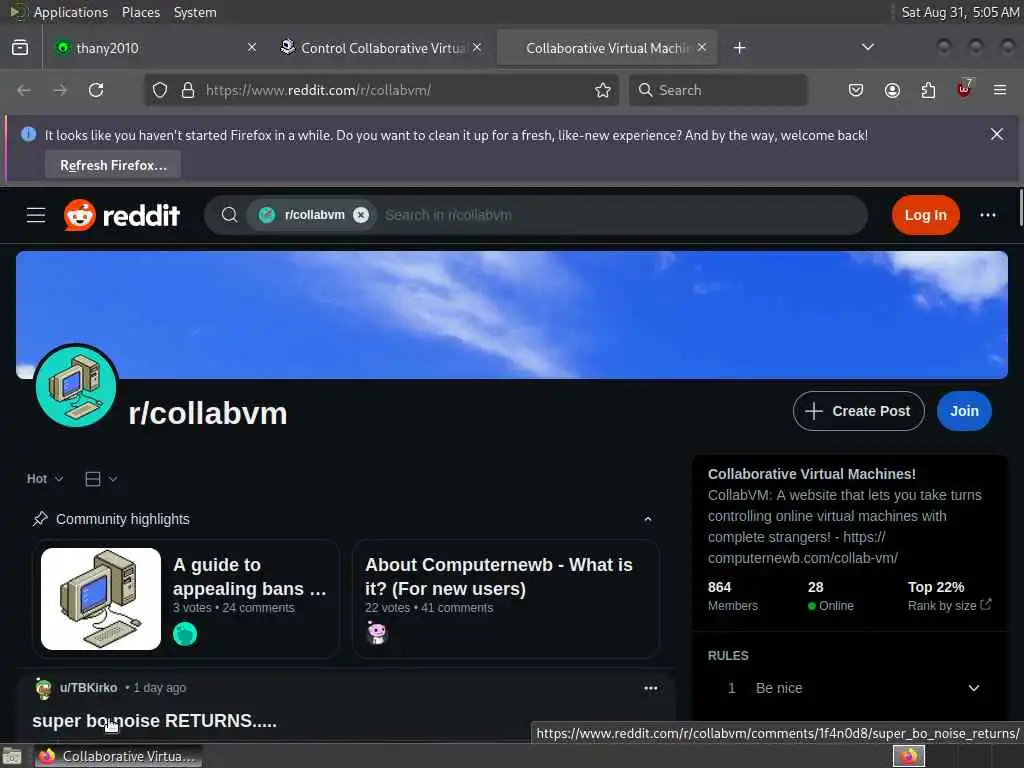Open Firefox View tab list icon

[20, 48]
